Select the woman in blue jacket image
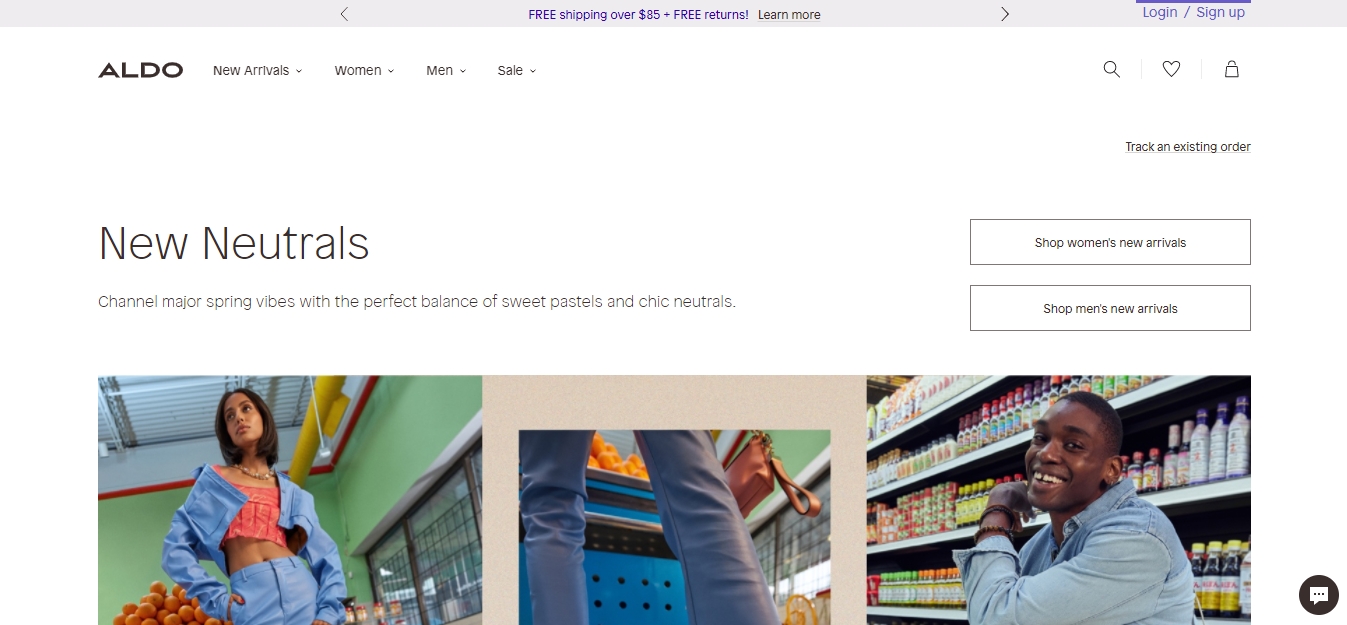The height and width of the screenshot is (625, 1347). [290, 500]
